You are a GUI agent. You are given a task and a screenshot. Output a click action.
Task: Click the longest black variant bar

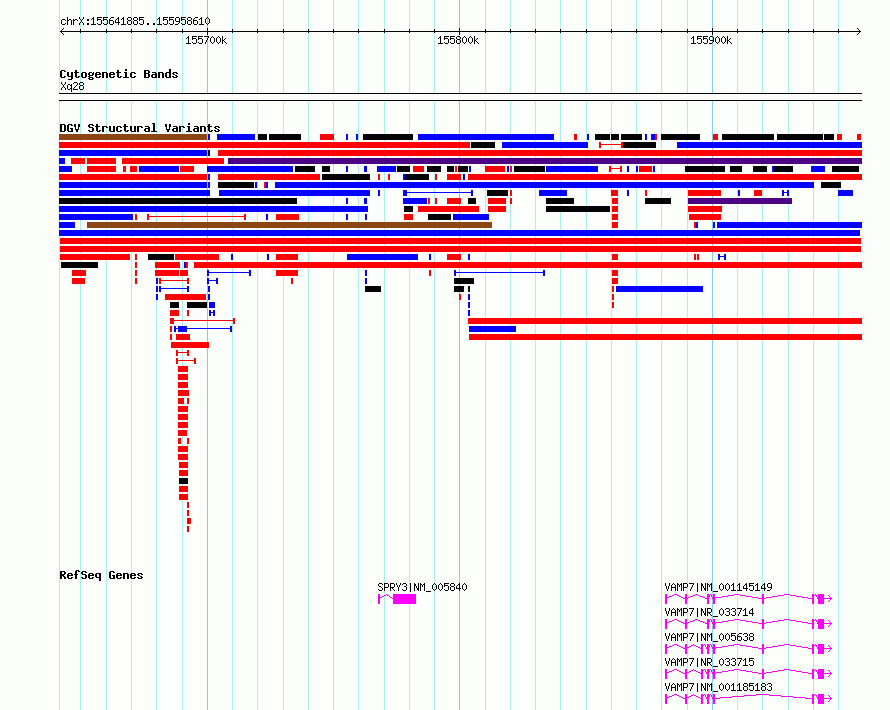point(178,201)
